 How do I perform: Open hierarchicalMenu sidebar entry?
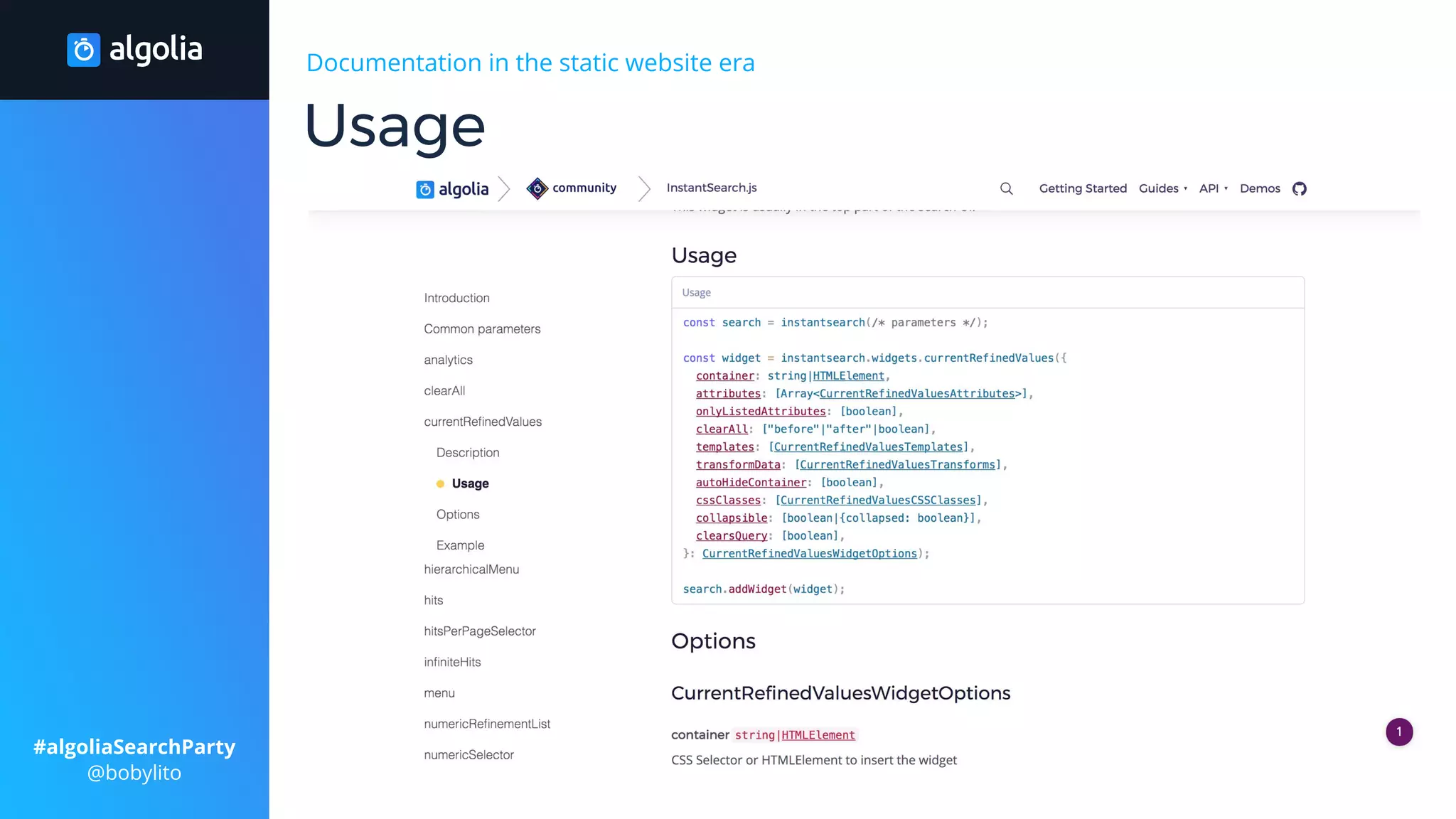(471, 569)
